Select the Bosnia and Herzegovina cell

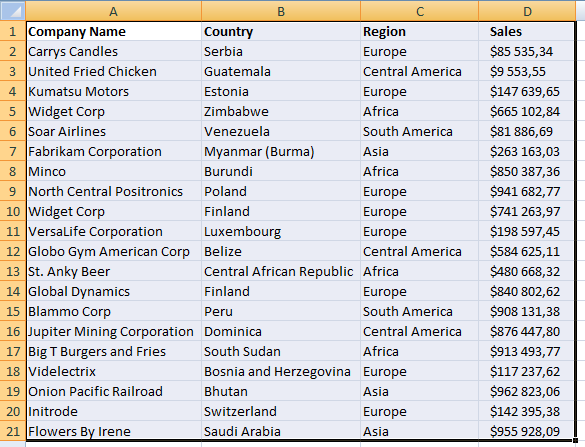(x=281, y=371)
